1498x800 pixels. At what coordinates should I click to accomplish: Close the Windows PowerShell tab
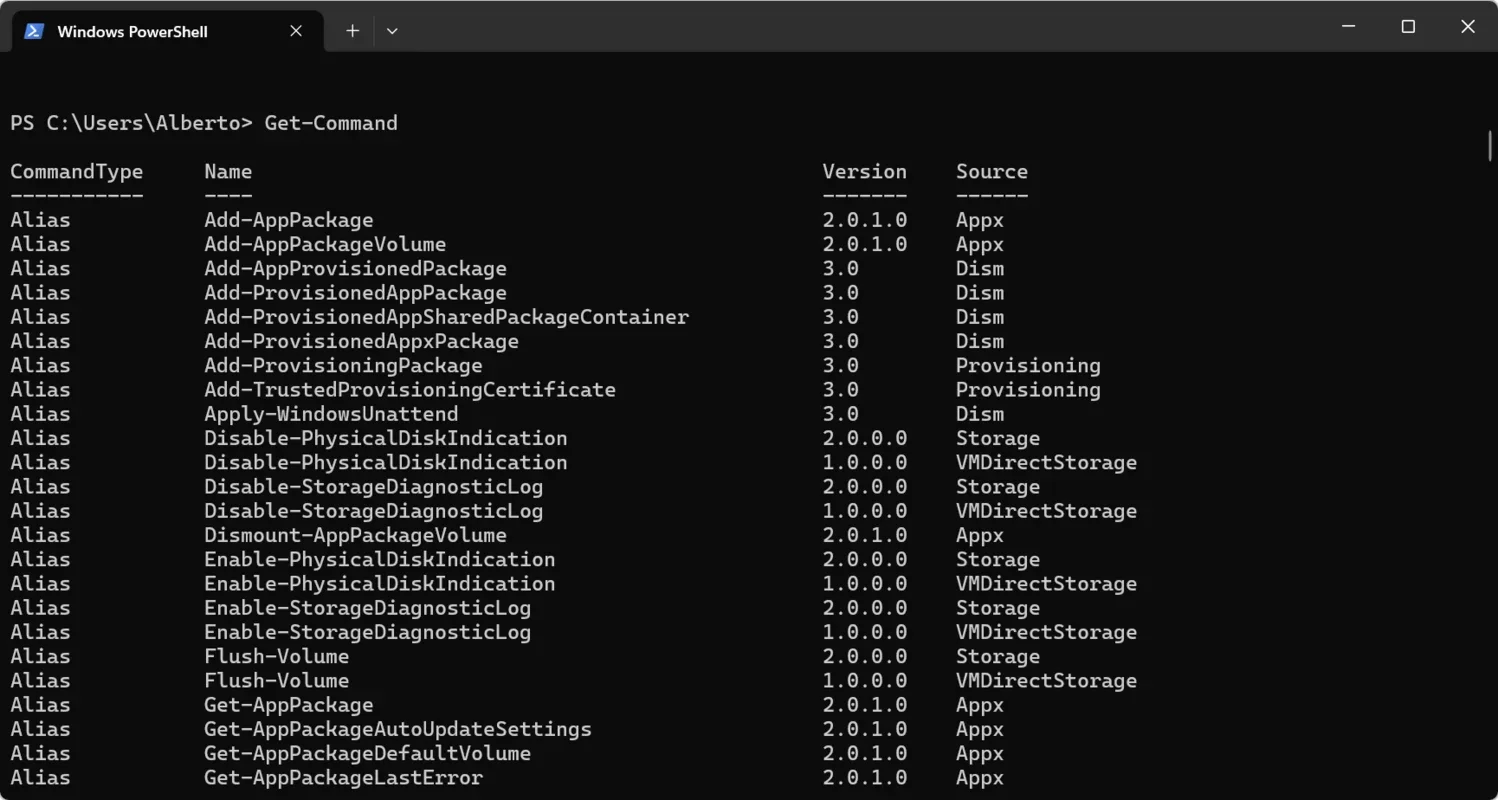(x=296, y=31)
